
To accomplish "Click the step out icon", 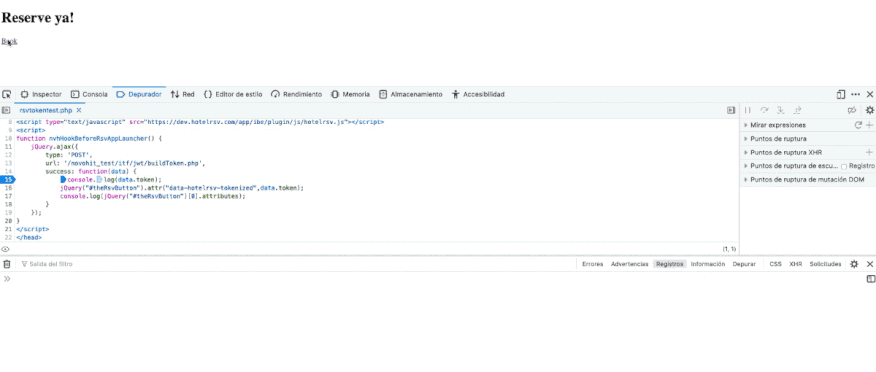I will 797,111.
